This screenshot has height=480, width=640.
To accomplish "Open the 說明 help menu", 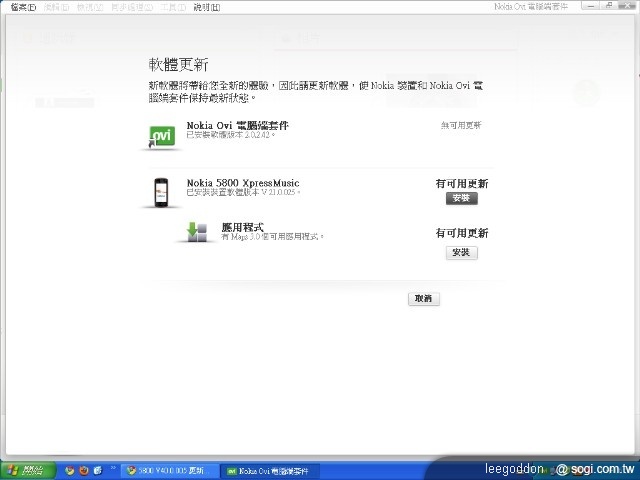I will (206, 7).
